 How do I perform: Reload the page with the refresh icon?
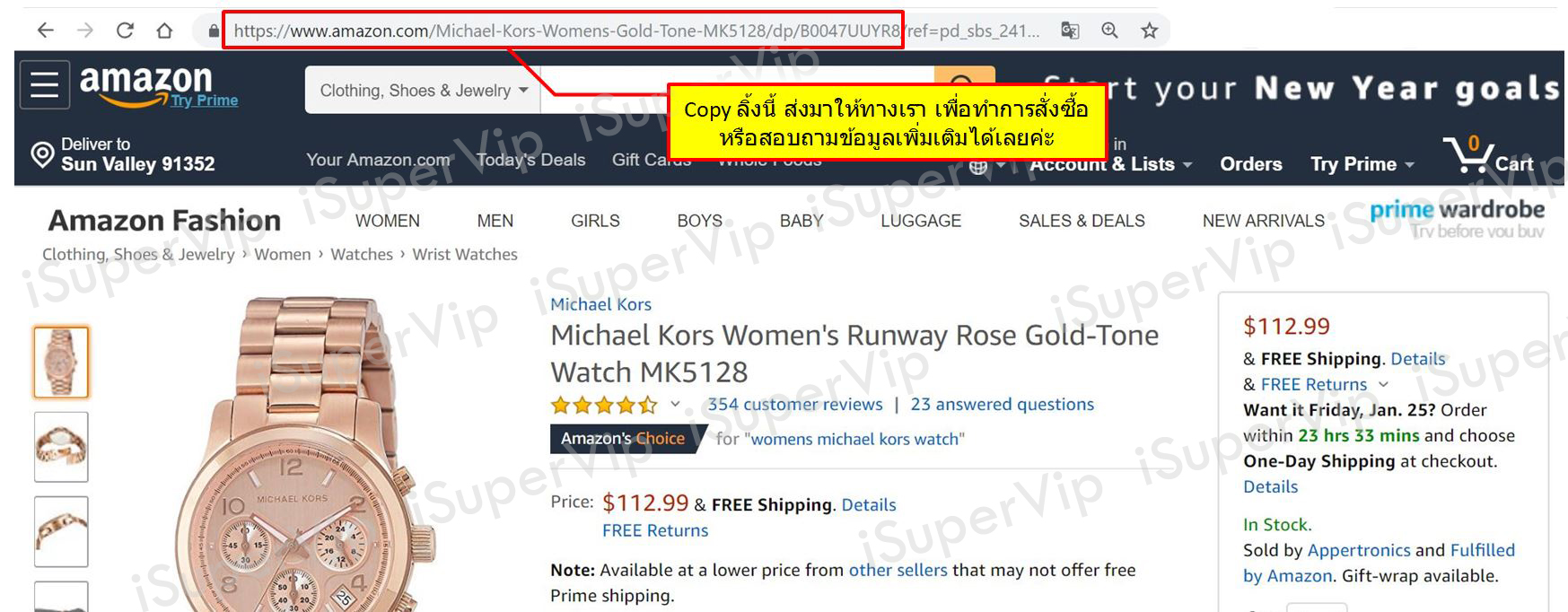[125, 31]
